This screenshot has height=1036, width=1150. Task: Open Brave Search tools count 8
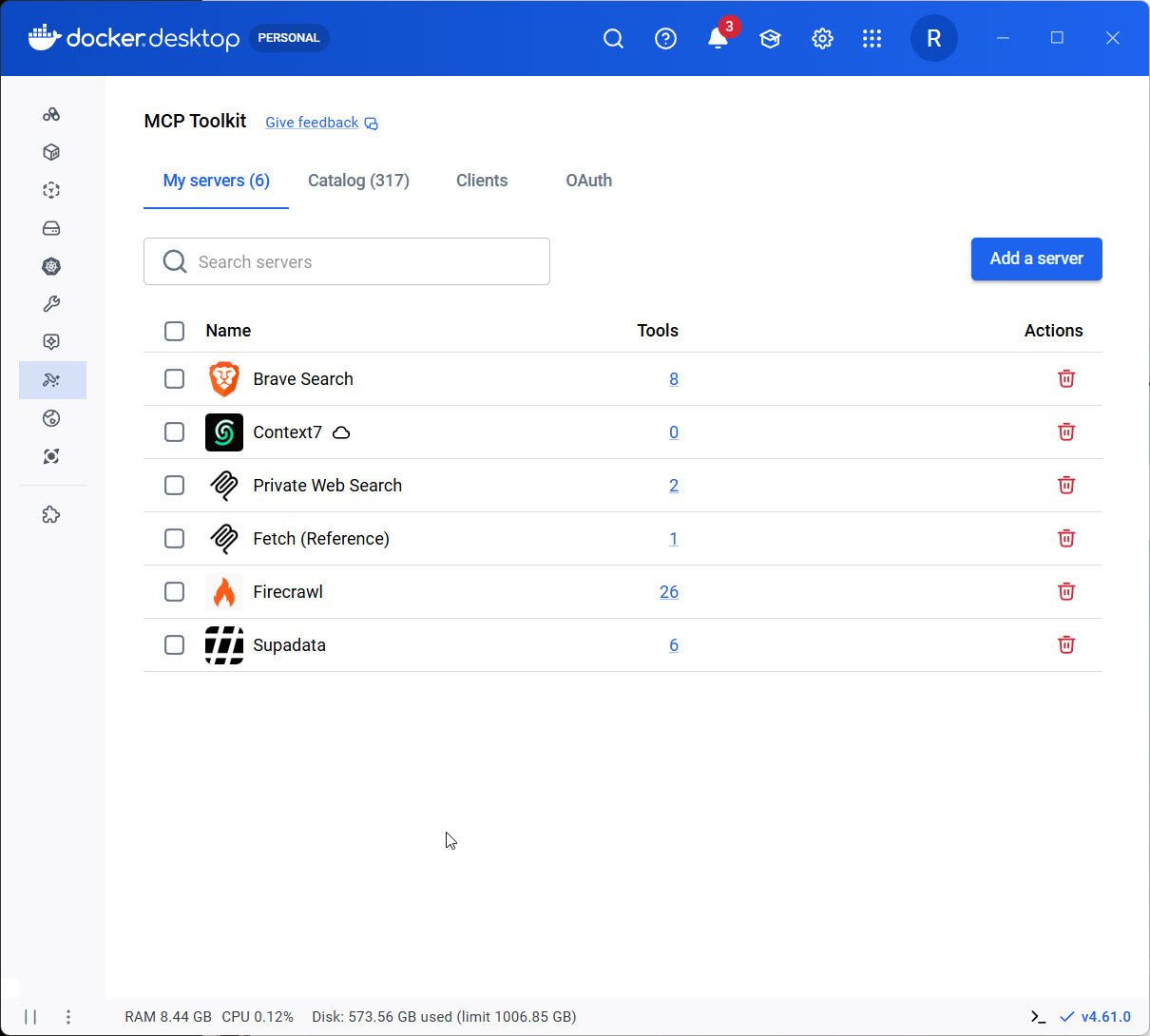[674, 378]
